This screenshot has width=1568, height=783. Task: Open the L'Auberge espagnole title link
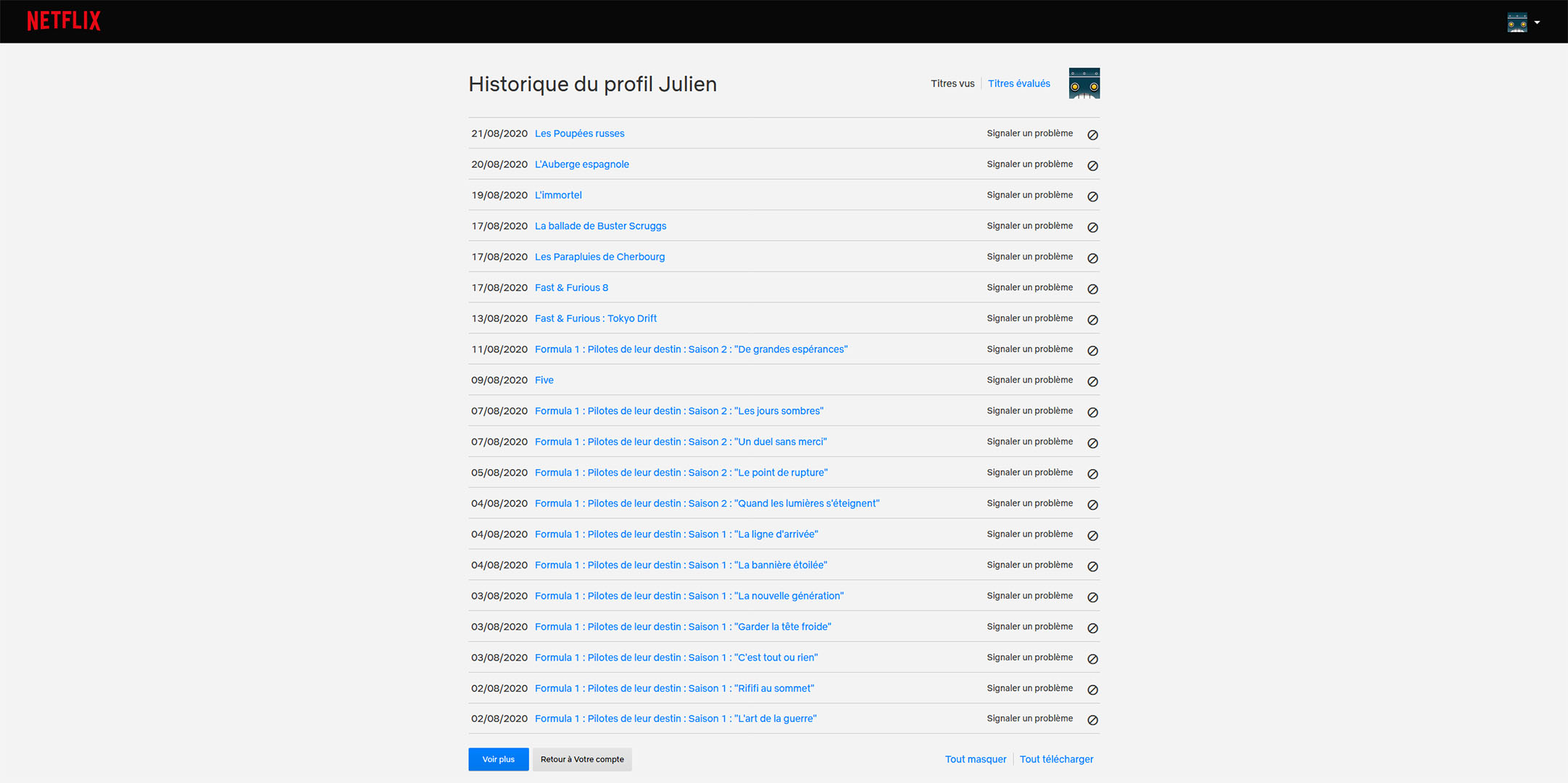click(x=582, y=165)
